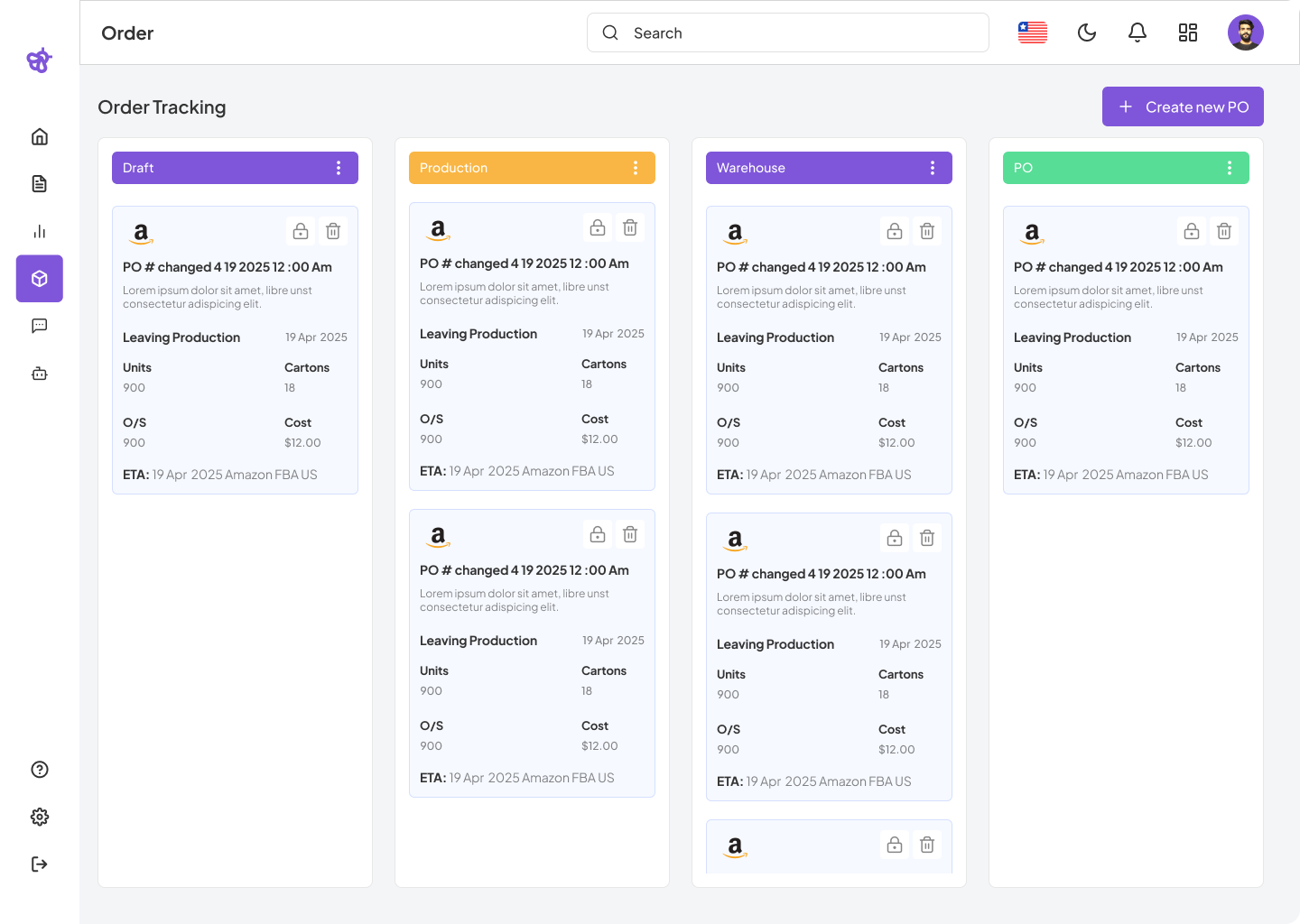Open the Documents icon in sidebar
1300x924 pixels.
click(40, 184)
